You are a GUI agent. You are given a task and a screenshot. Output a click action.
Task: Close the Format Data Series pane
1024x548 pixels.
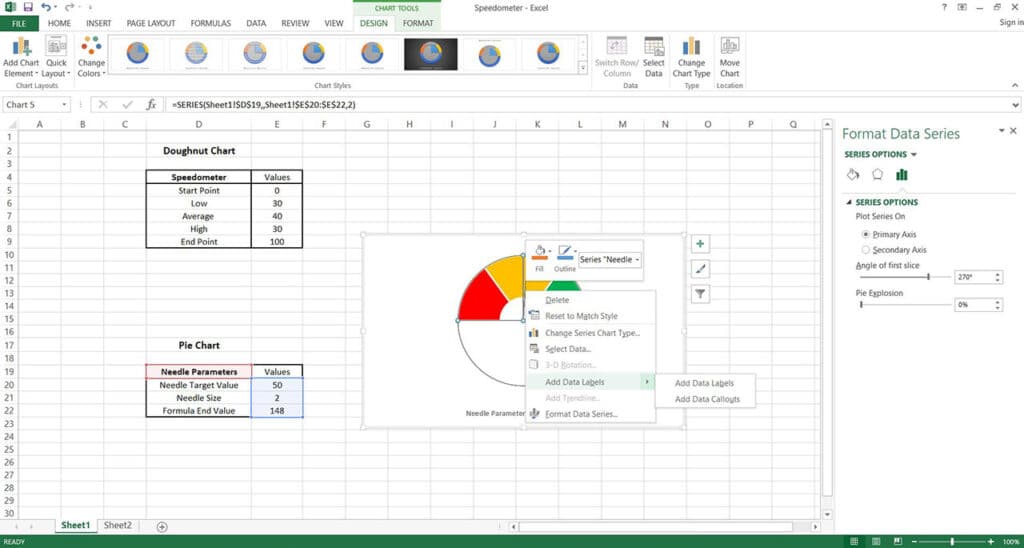click(x=1014, y=131)
